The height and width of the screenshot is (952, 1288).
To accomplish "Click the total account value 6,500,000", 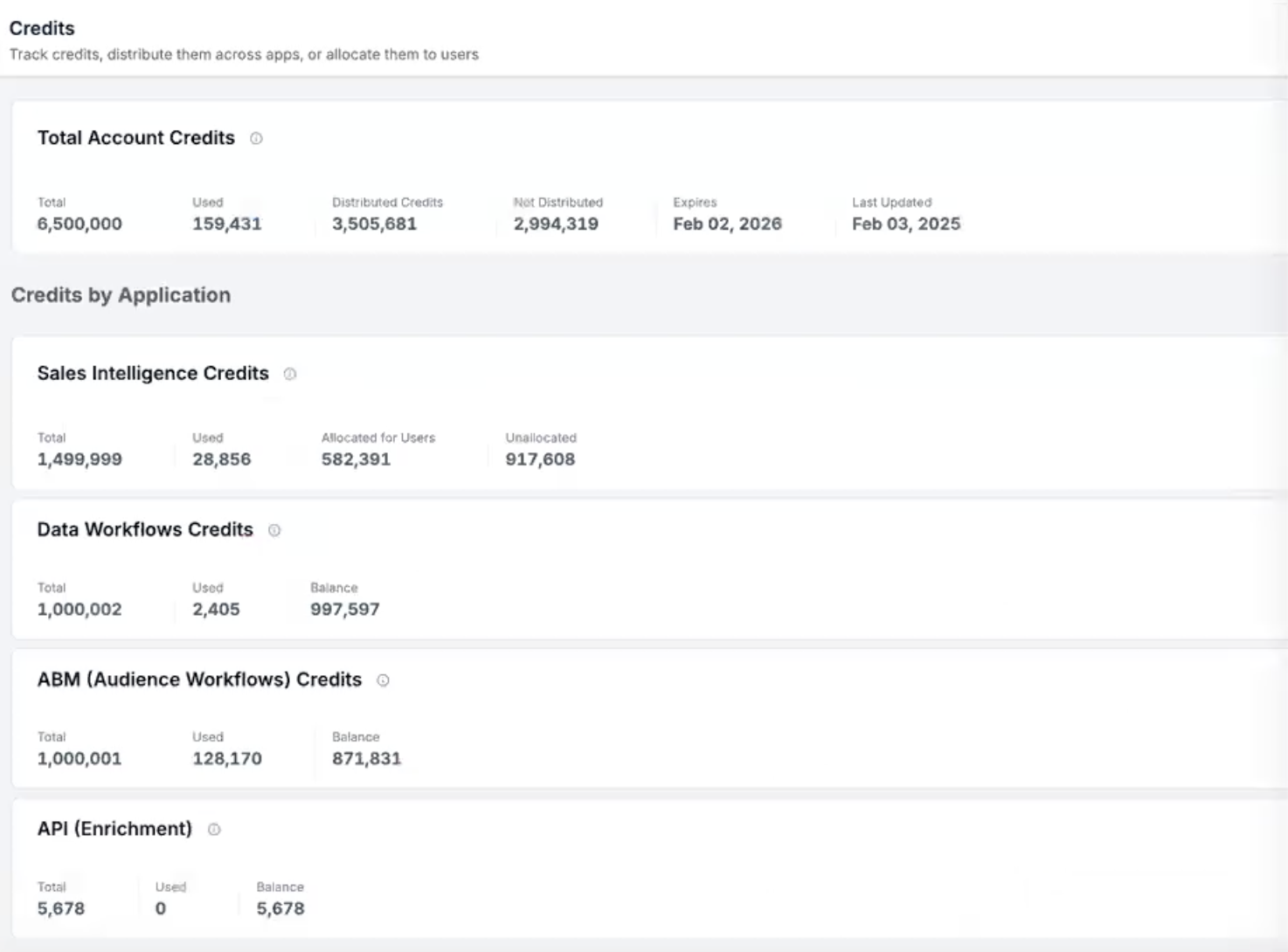I will tap(80, 224).
